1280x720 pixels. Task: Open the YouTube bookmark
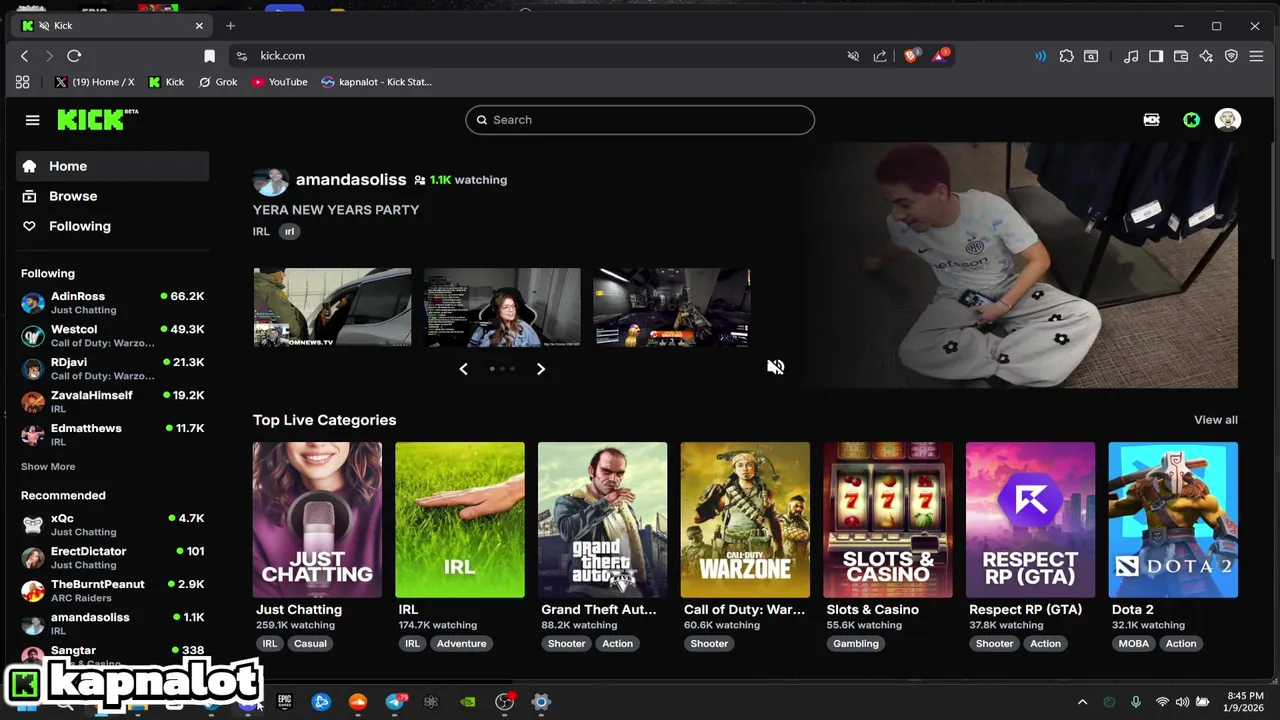point(279,82)
